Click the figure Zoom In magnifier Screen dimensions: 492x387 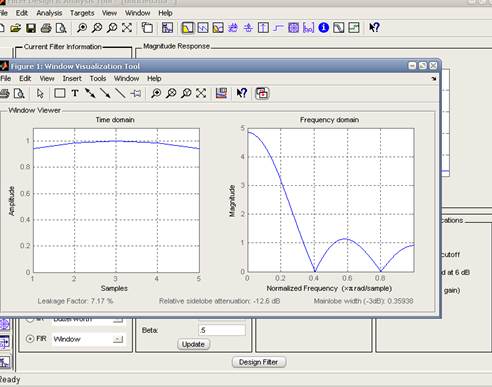(156, 93)
